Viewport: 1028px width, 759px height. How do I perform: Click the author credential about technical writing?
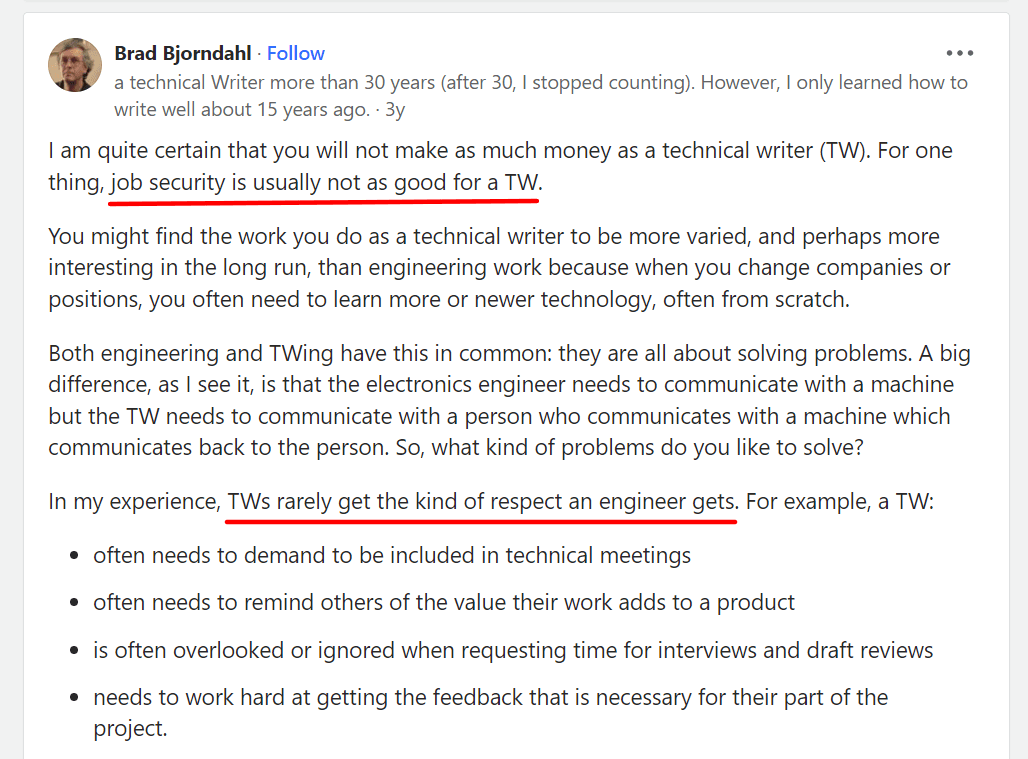point(540,83)
